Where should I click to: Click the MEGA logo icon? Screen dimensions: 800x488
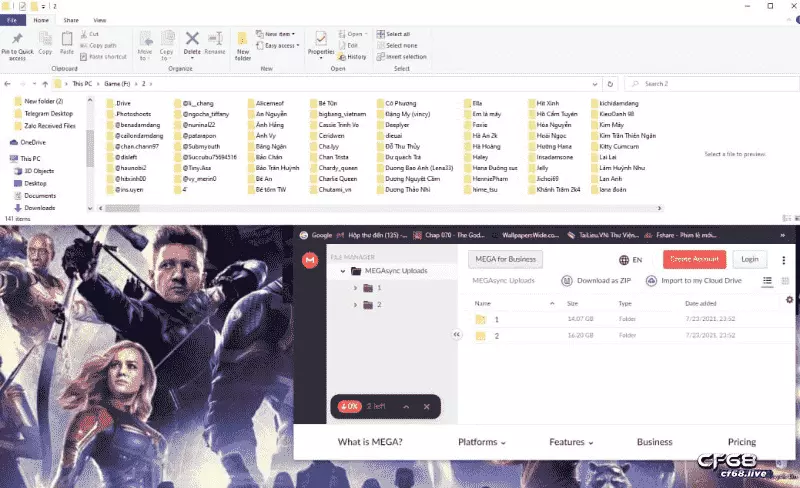[310, 260]
